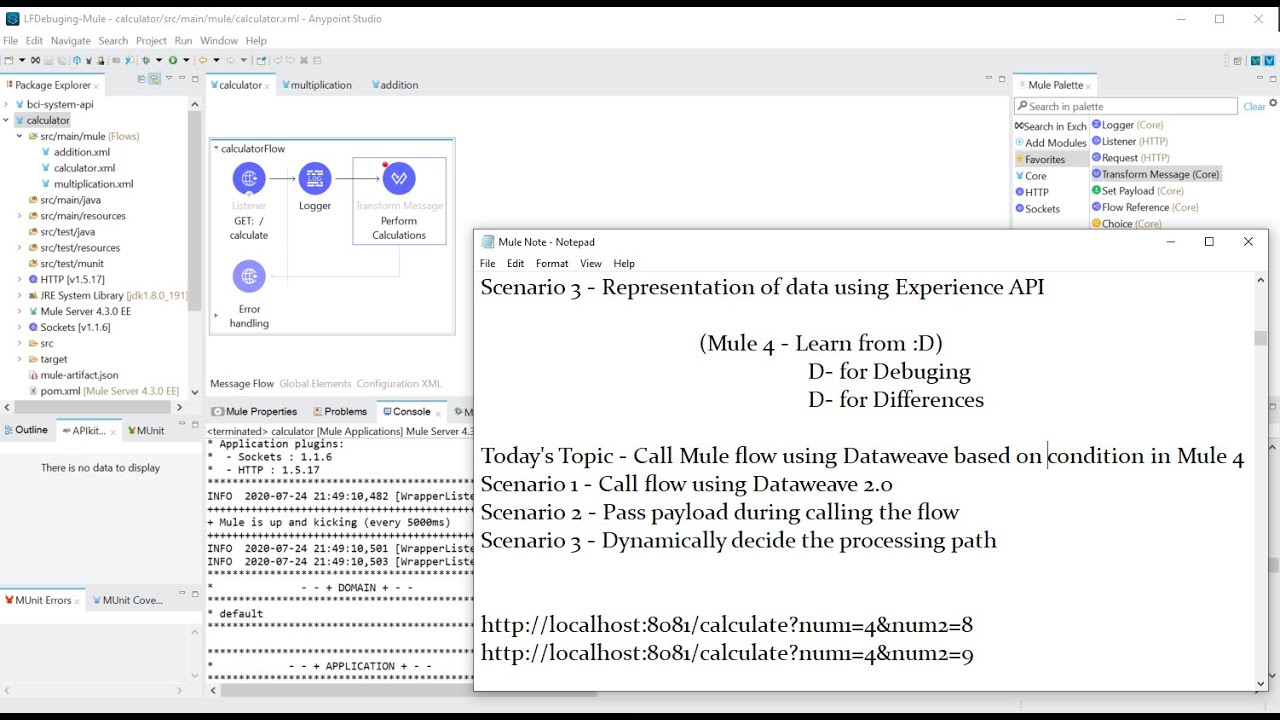Open View menu in Notepad
The height and width of the screenshot is (720, 1280).
pyautogui.click(x=590, y=263)
